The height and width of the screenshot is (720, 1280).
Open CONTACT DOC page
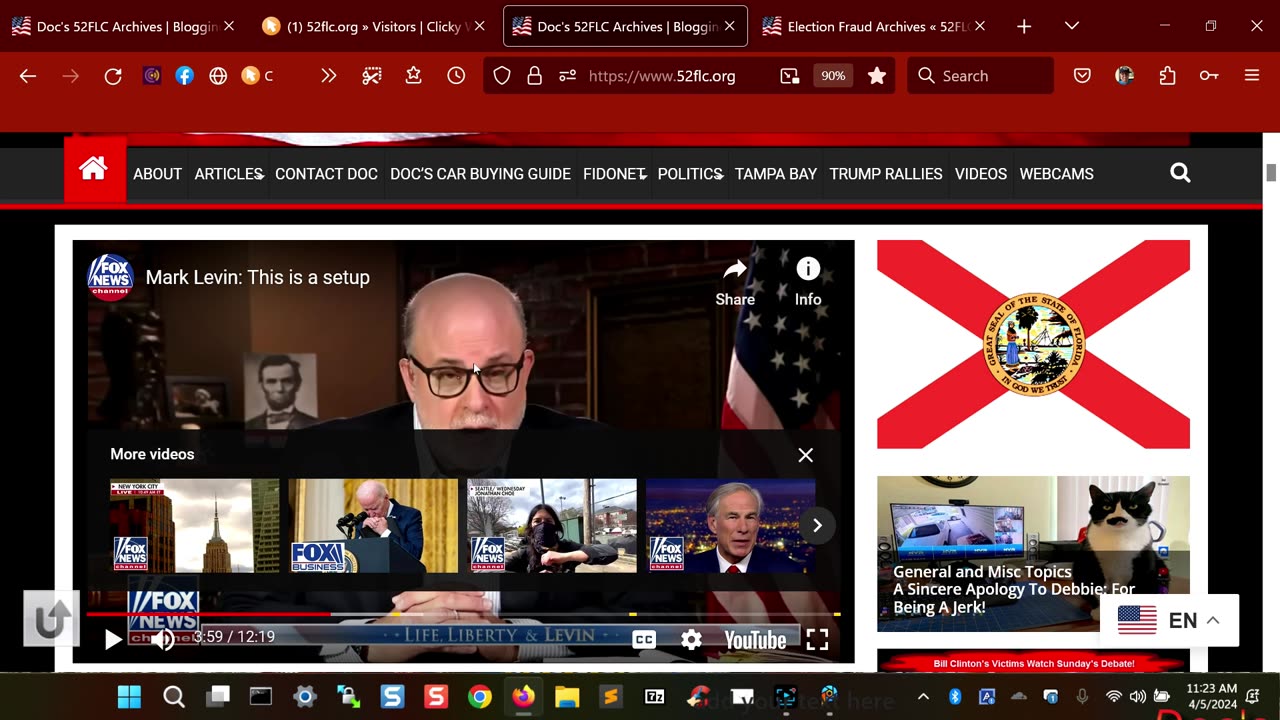[x=326, y=174]
